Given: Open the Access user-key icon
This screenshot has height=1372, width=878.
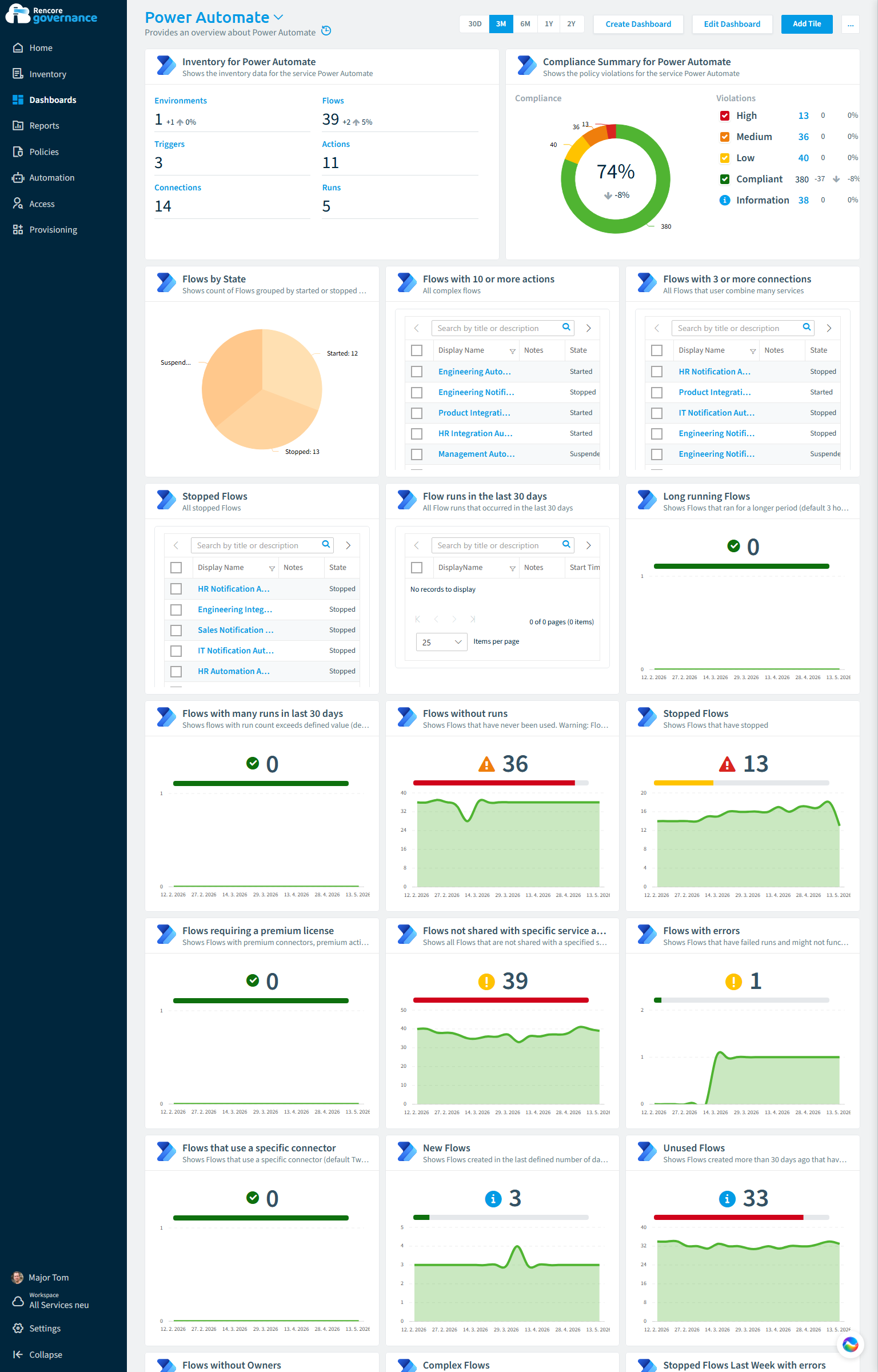Looking at the screenshot, I should click(18, 204).
